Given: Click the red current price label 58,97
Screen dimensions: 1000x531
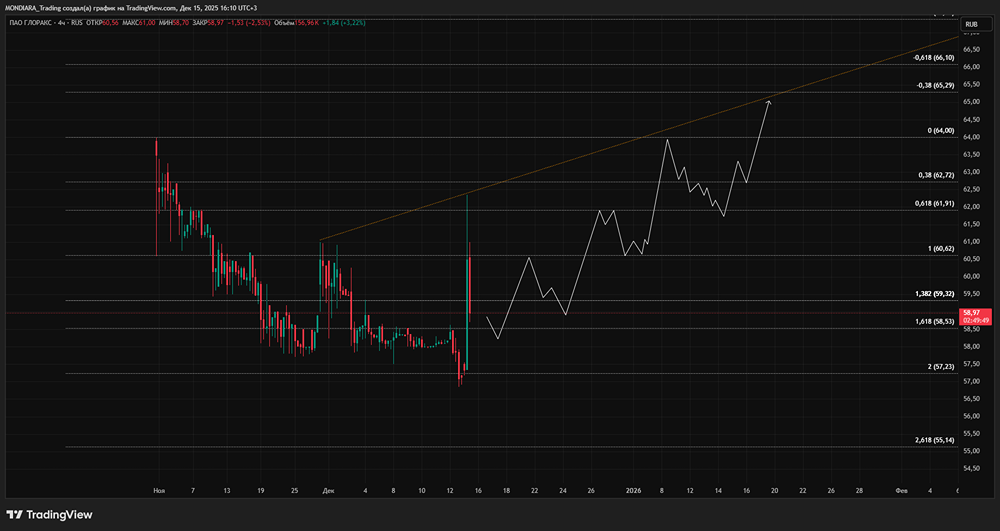Looking at the screenshot, I should [972, 313].
